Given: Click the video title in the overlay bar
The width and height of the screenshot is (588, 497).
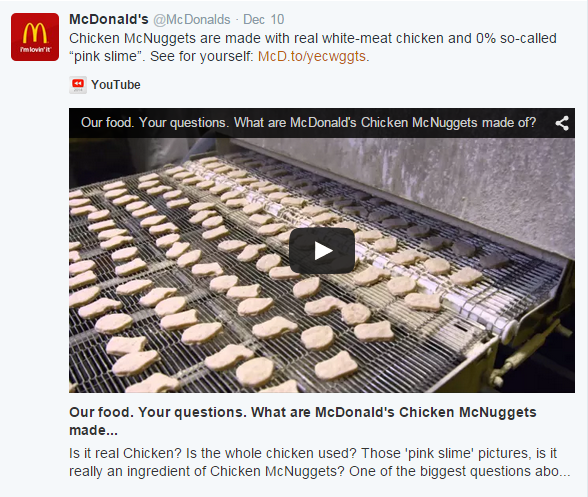Looking at the screenshot, I should click(x=308, y=123).
